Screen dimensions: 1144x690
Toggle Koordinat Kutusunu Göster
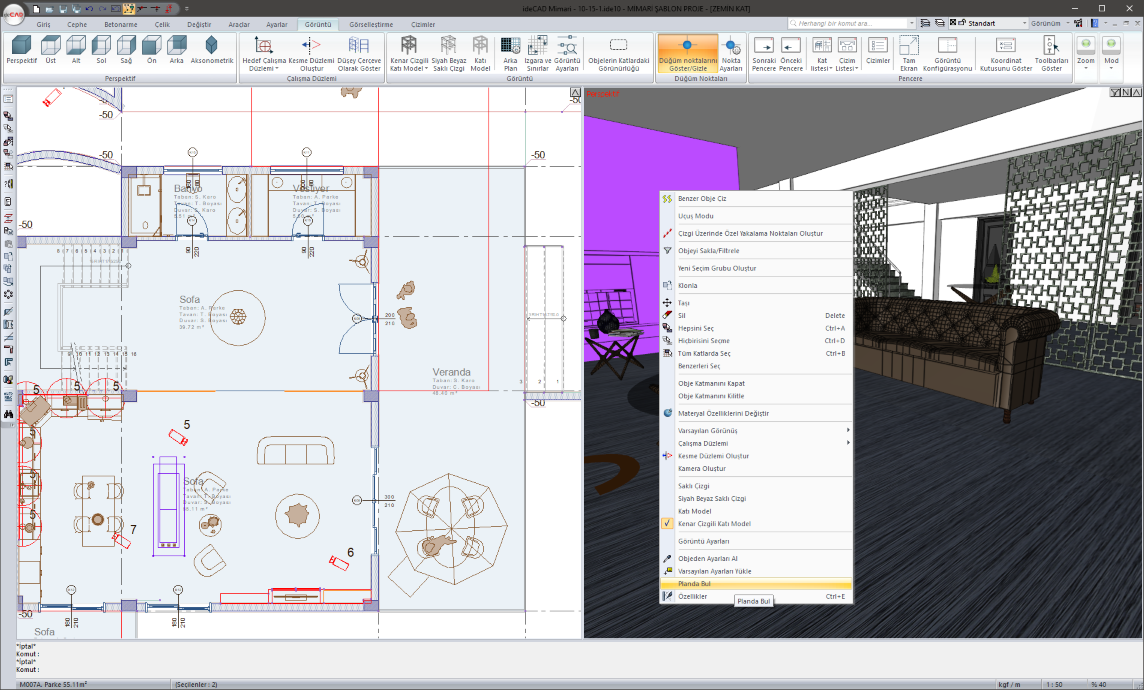tap(1004, 51)
